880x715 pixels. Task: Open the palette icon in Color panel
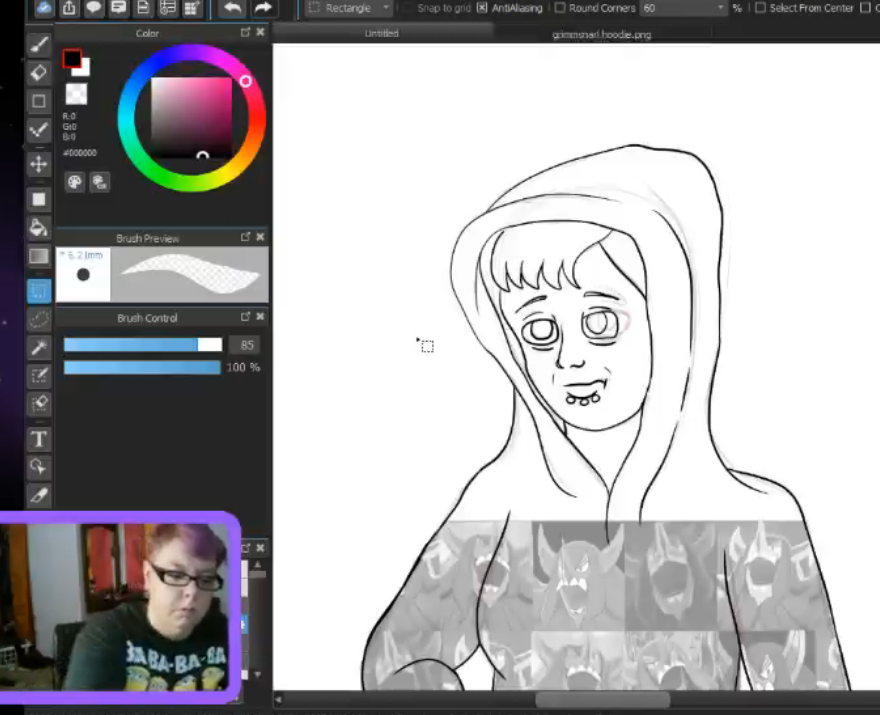tap(75, 182)
